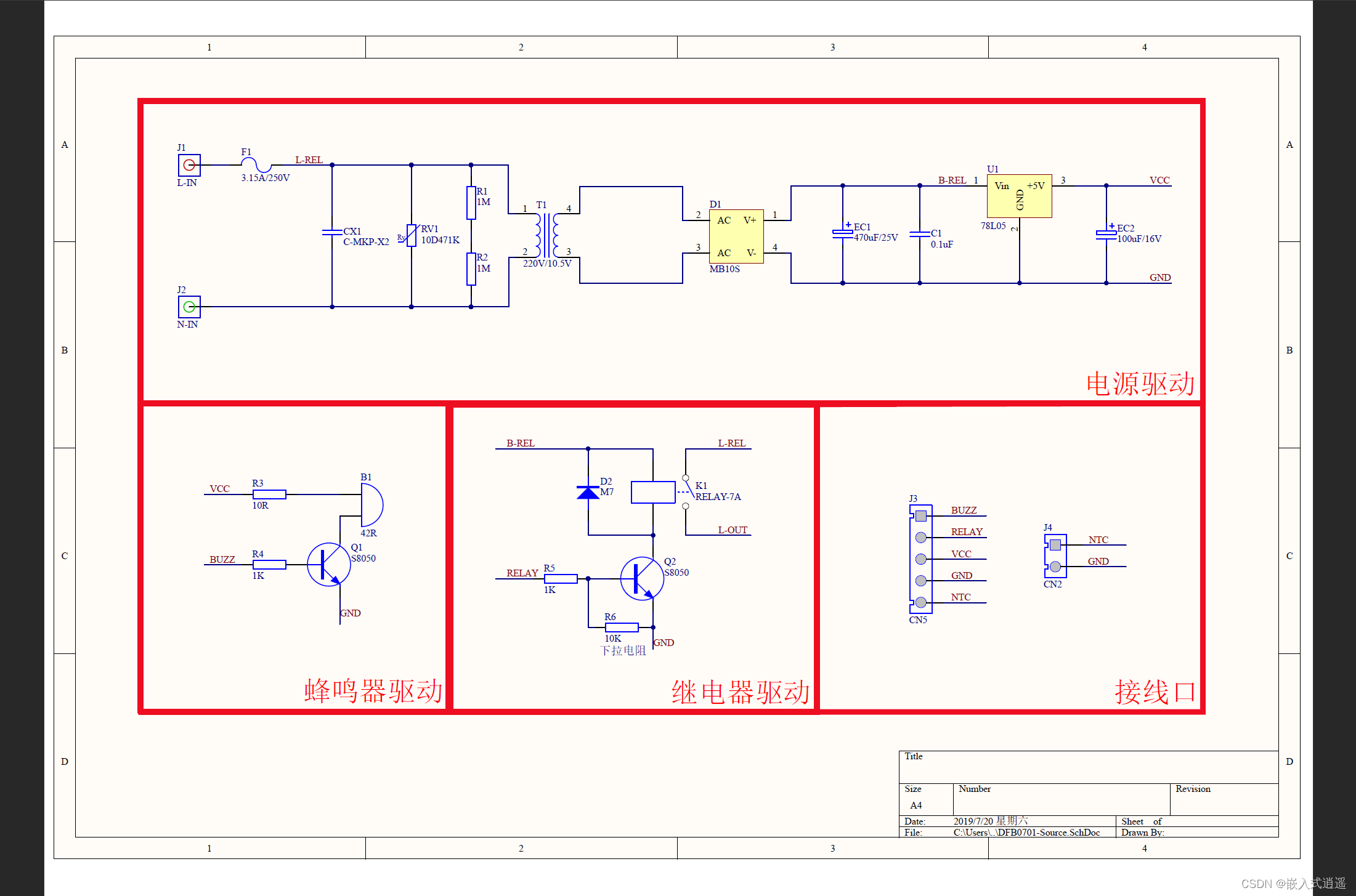Select the D1 MB10S bridge rectifier
The image size is (1356, 896).
pyautogui.click(x=736, y=236)
